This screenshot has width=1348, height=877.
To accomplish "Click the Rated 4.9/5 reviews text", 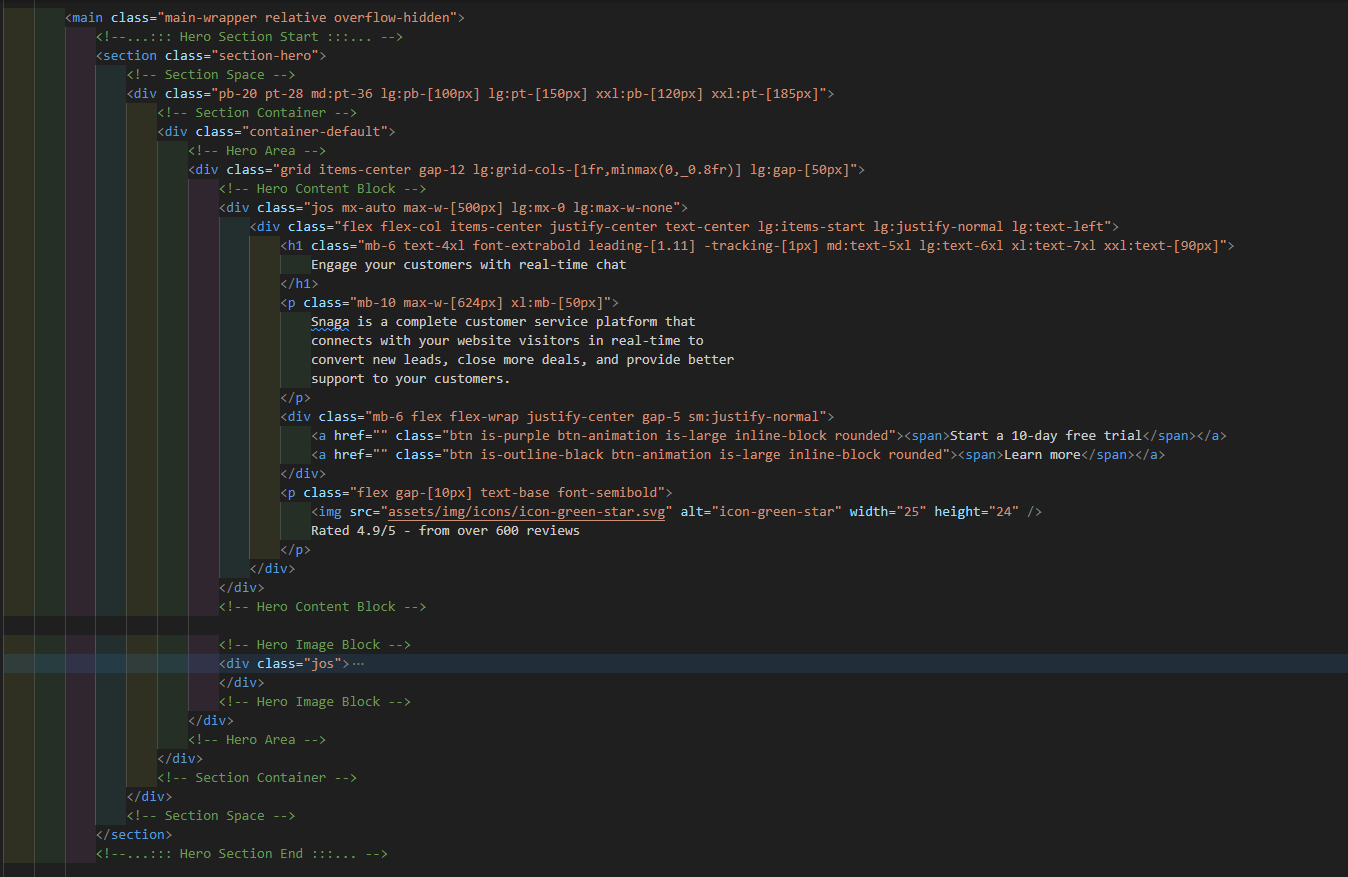I will [x=445, y=530].
